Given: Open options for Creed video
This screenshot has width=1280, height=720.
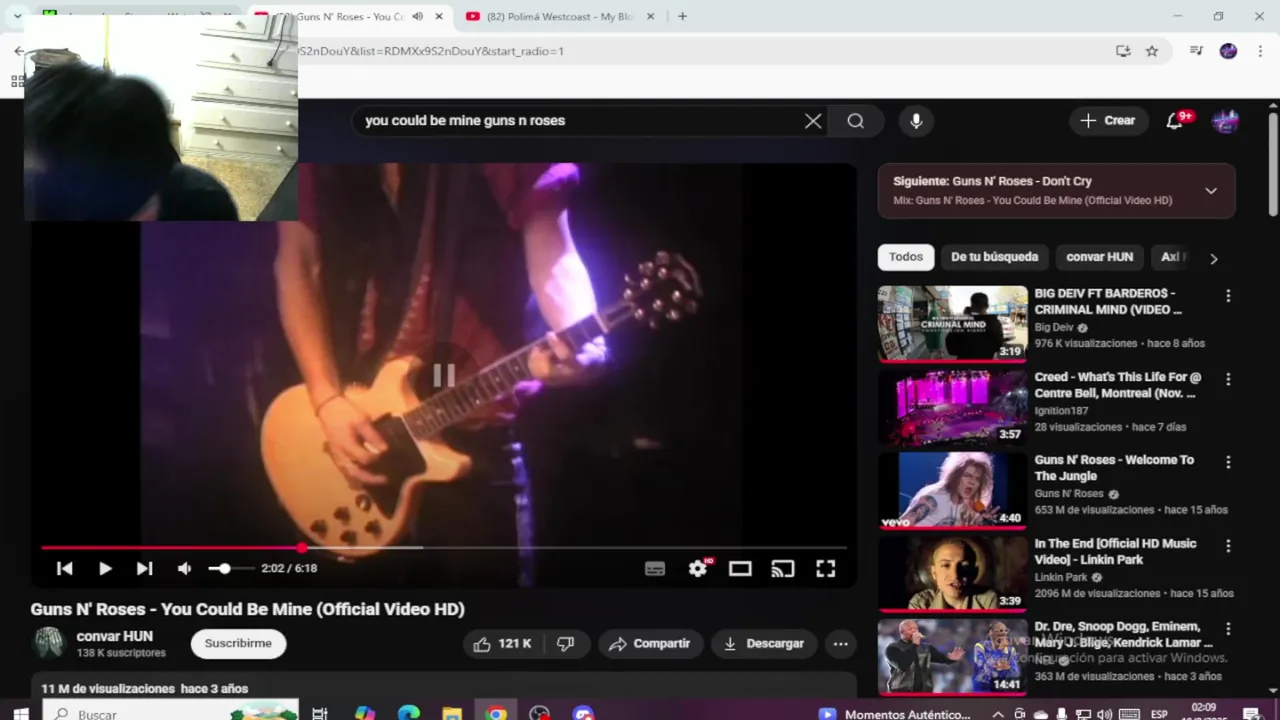Looking at the screenshot, I should click(1228, 380).
